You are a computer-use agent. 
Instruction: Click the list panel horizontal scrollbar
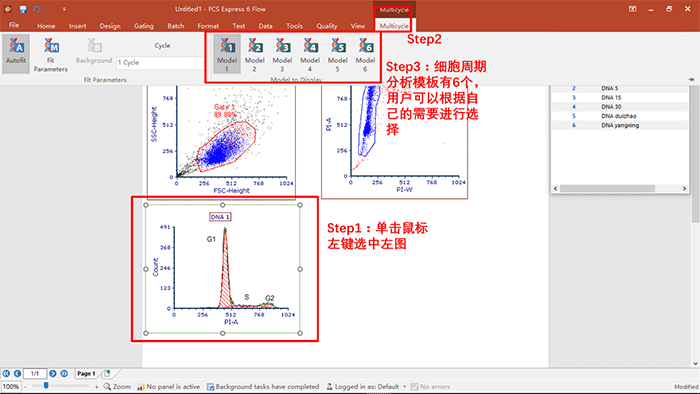pos(620,189)
